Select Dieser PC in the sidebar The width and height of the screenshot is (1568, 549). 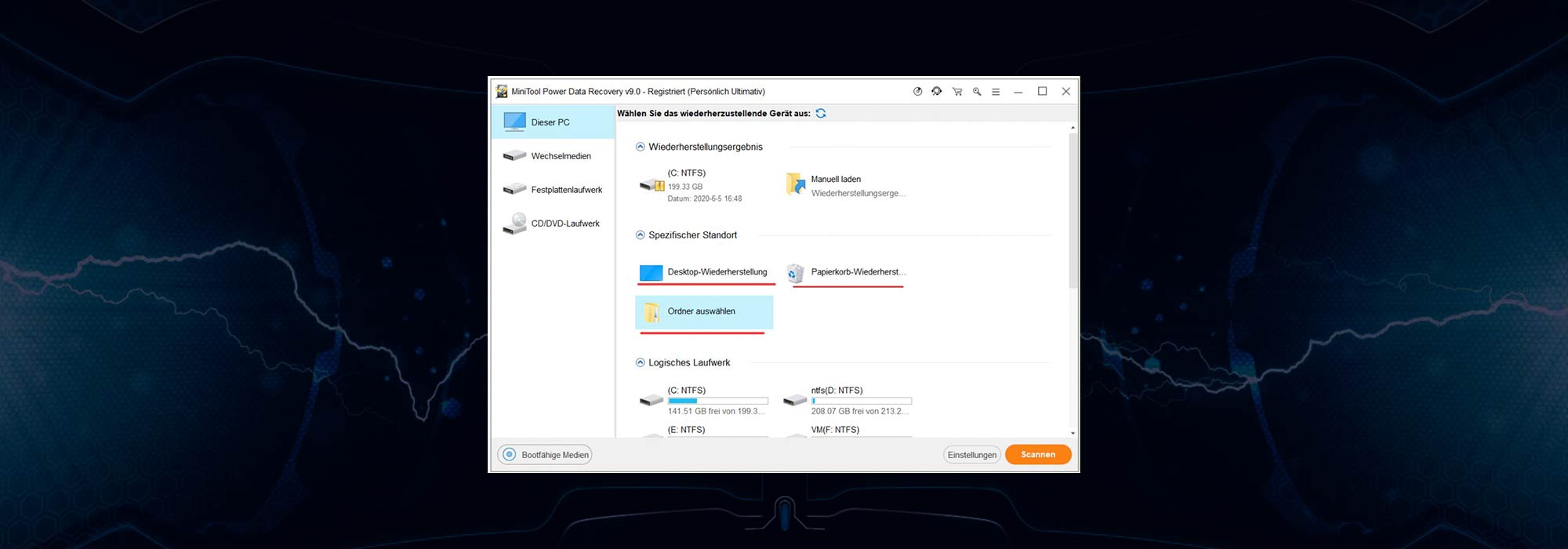click(x=554, y=122)
